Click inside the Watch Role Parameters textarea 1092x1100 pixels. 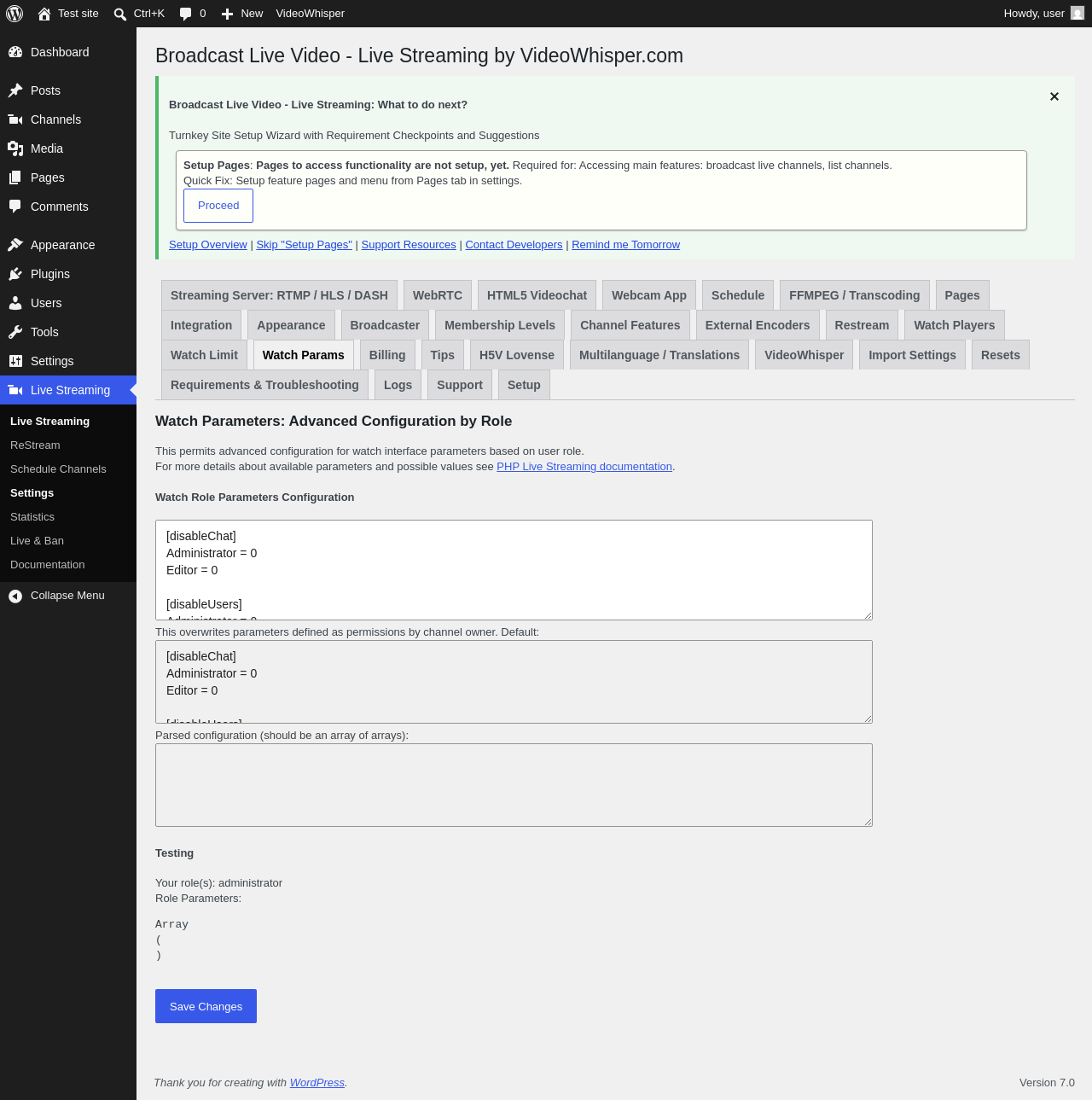point(514,570)
